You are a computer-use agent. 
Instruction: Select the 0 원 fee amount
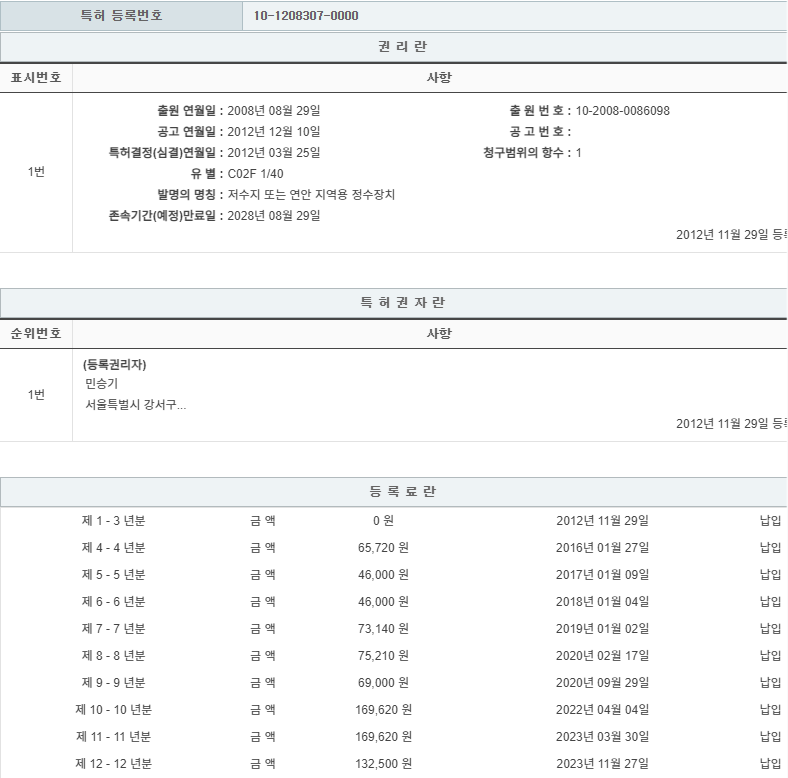coord(383,521)
